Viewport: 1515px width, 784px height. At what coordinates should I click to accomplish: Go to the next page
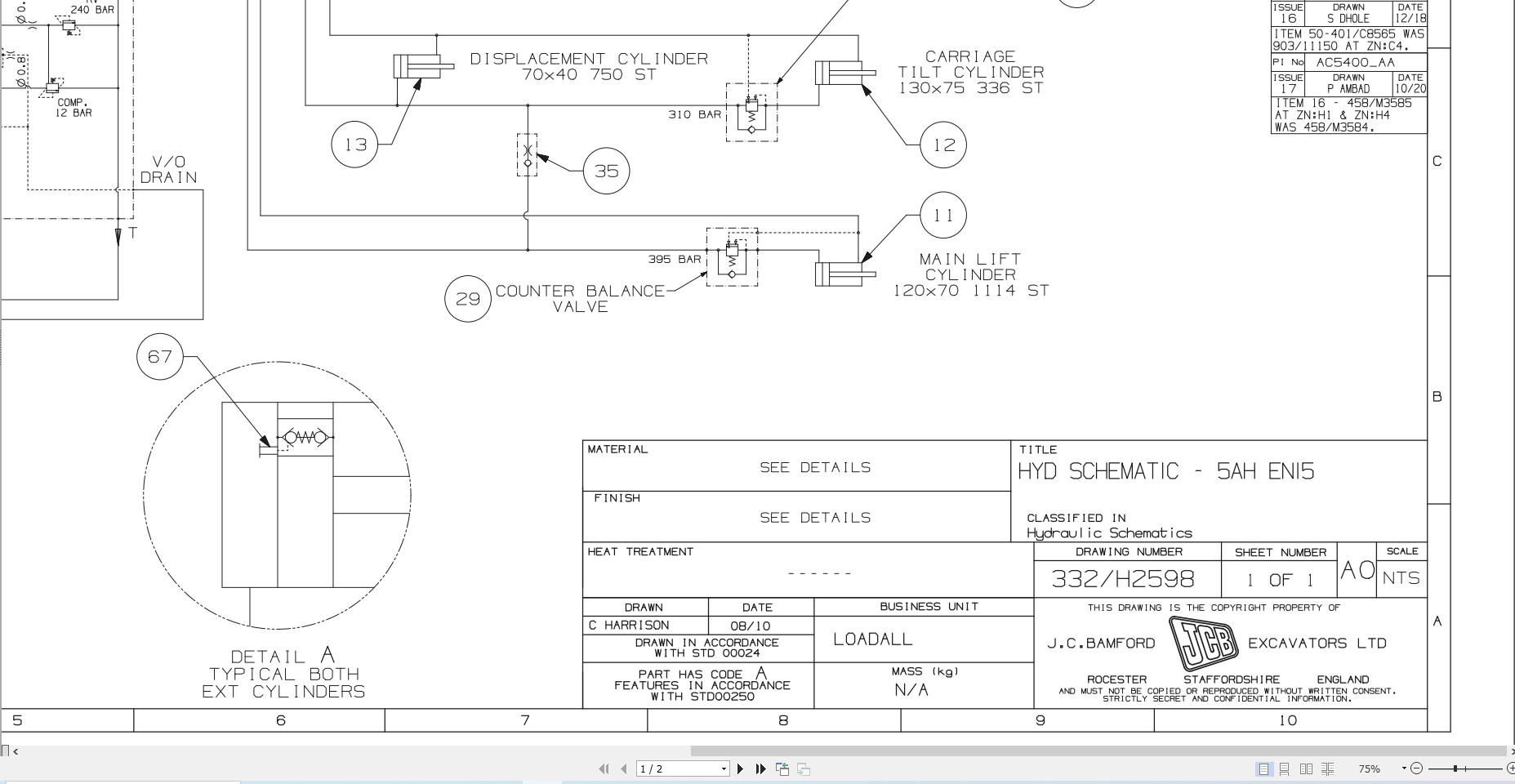tap(741, 768)
